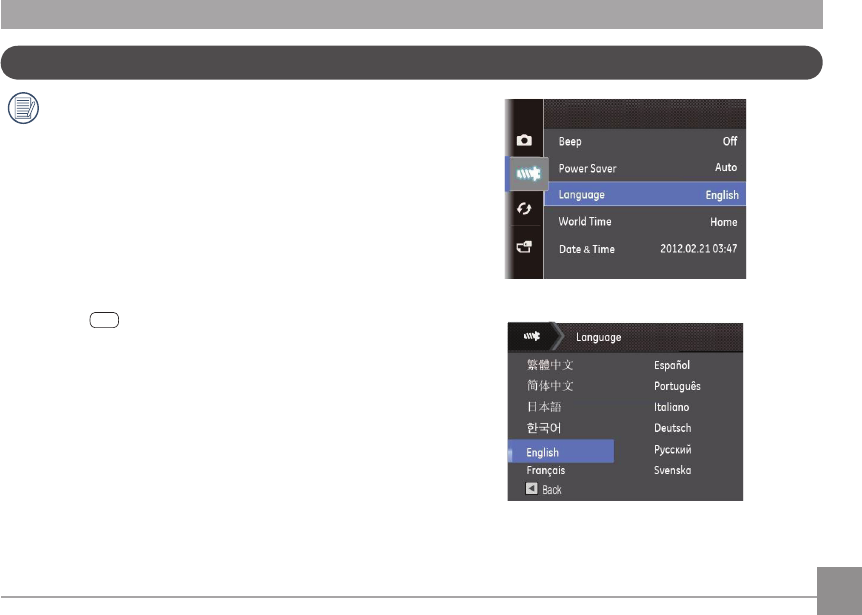The image size is (862, 615).
Task: Open the file and software sync icon
Action: [x=524, y=209]
